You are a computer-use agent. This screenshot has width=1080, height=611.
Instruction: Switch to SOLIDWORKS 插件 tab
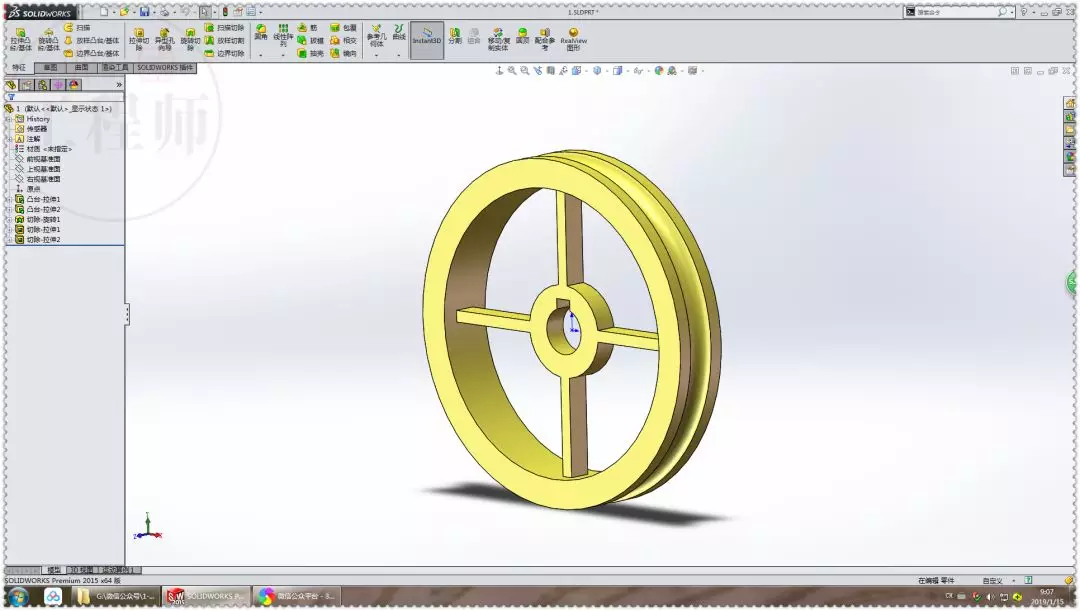165,68
